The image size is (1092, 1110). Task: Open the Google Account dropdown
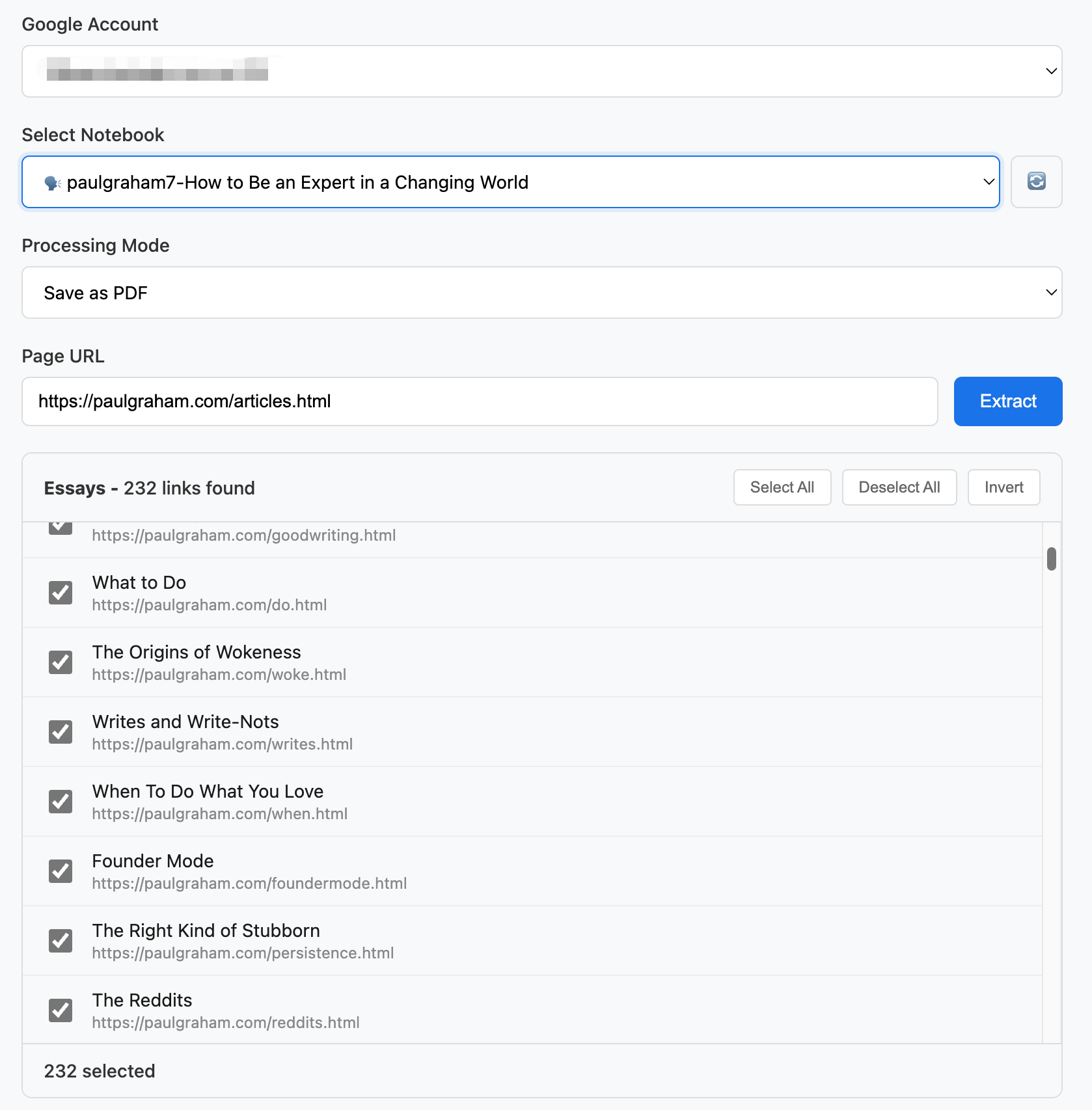[x=541, y=71]
